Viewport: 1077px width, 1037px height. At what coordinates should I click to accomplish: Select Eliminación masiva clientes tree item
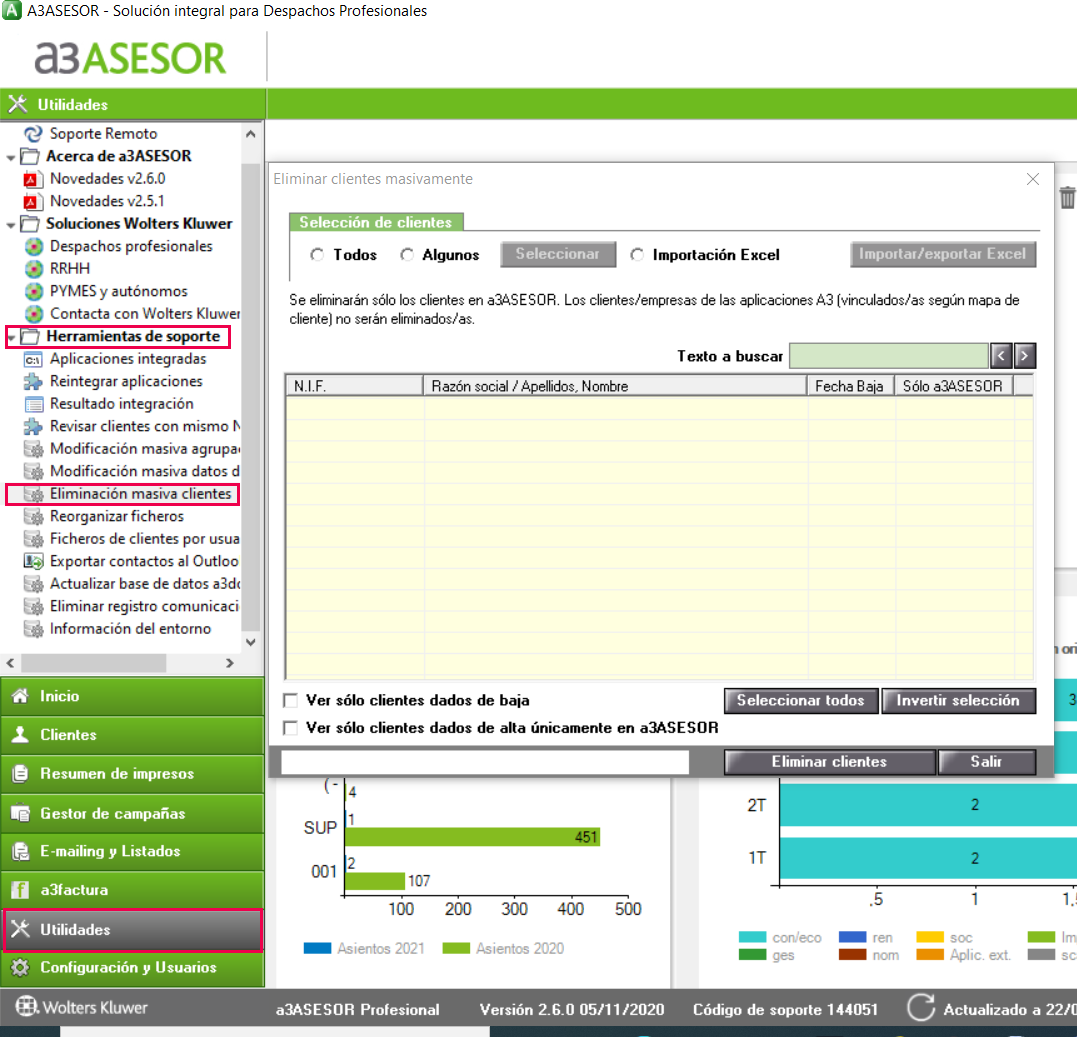pyautogui.click(x=141, y=494)
